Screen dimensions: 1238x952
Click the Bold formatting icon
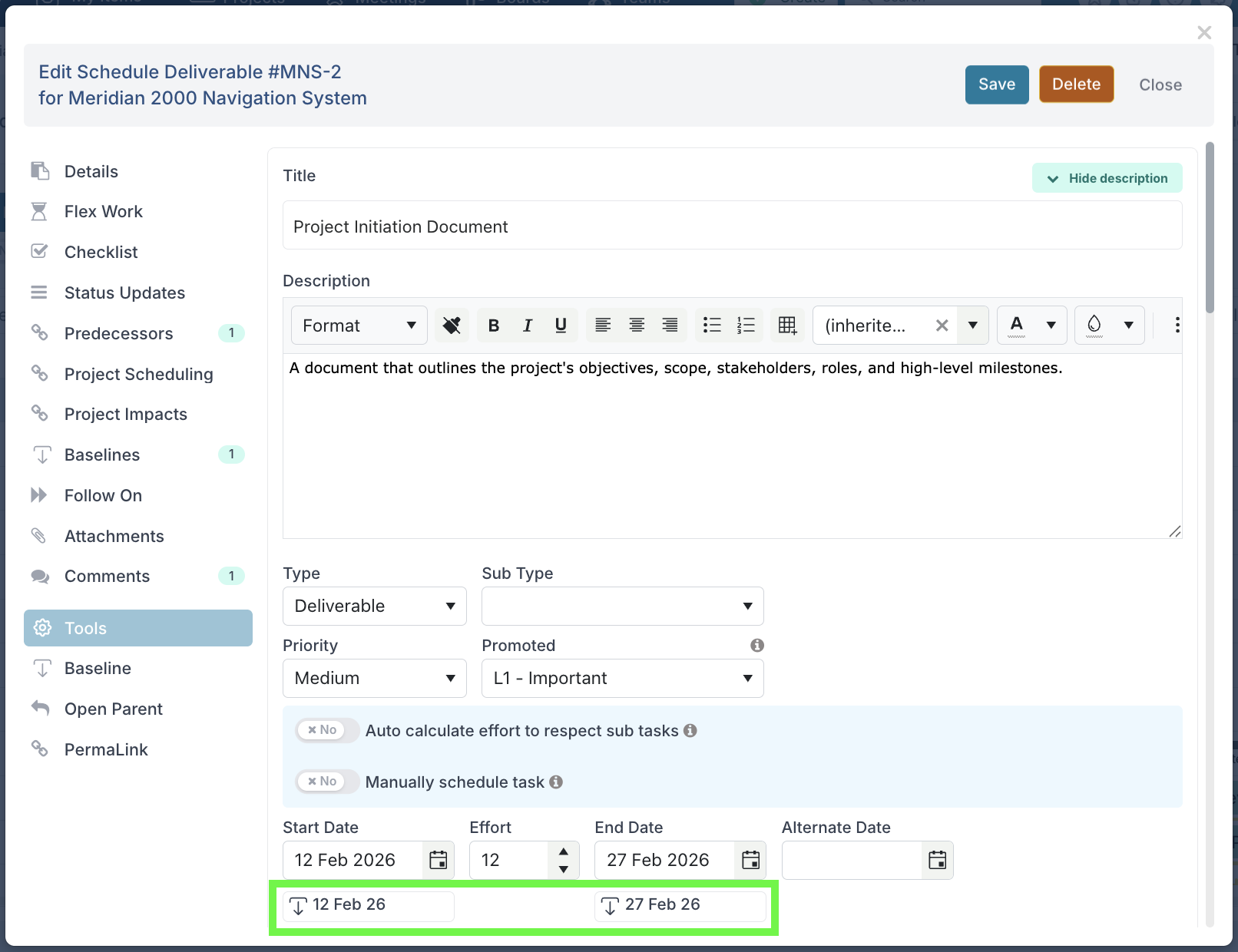click(494, 326)
